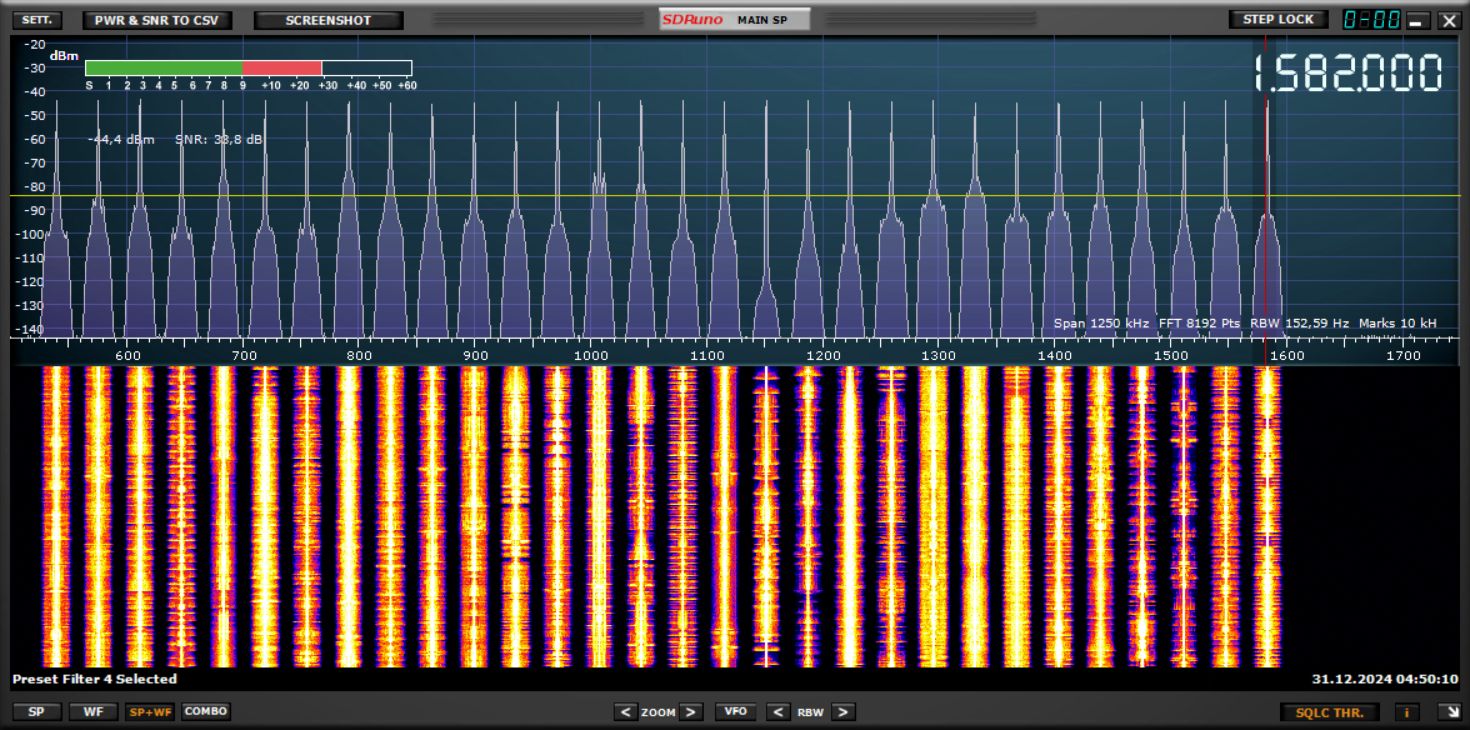Switch to the COMBO view
Image resolution: width=1470 pixels, height=730 pixels.
(206, 711)
